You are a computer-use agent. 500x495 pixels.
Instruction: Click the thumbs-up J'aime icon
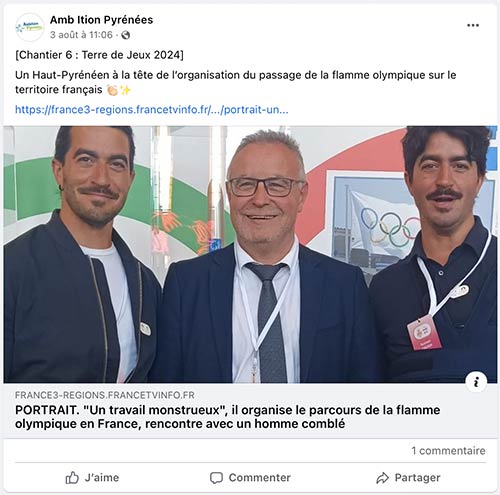click(72, 478)
